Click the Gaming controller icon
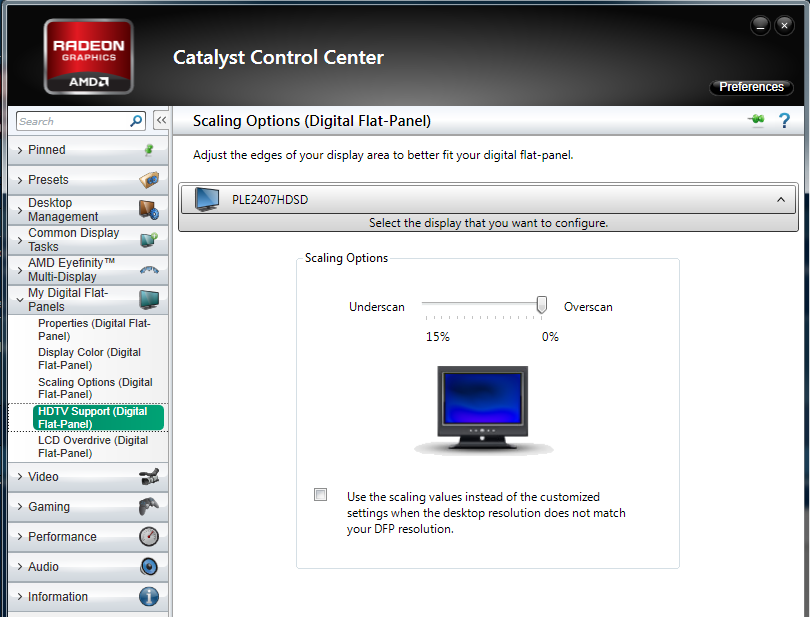The height and width of the screenshot is (617, 810). click(149, 507)
